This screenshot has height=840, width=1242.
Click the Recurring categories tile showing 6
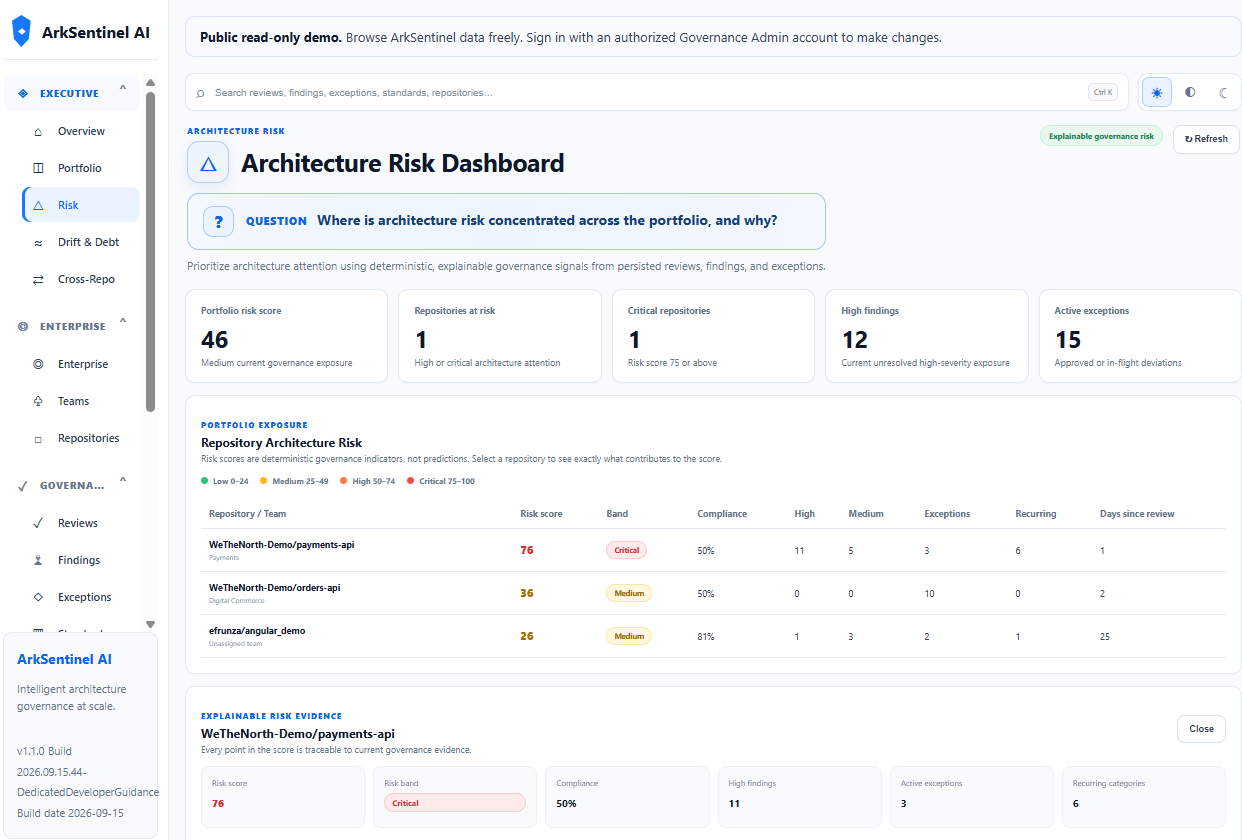coord(1143,797)
